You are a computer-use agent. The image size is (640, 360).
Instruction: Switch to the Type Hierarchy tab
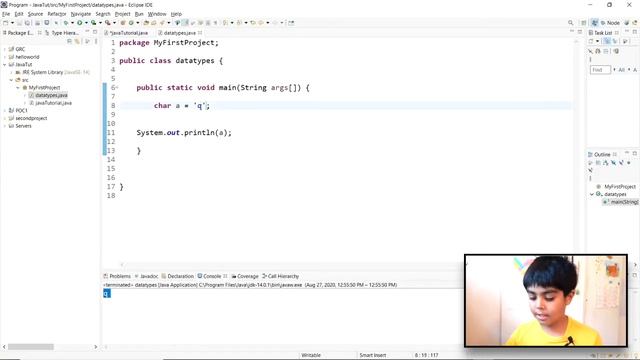(62, 33)
